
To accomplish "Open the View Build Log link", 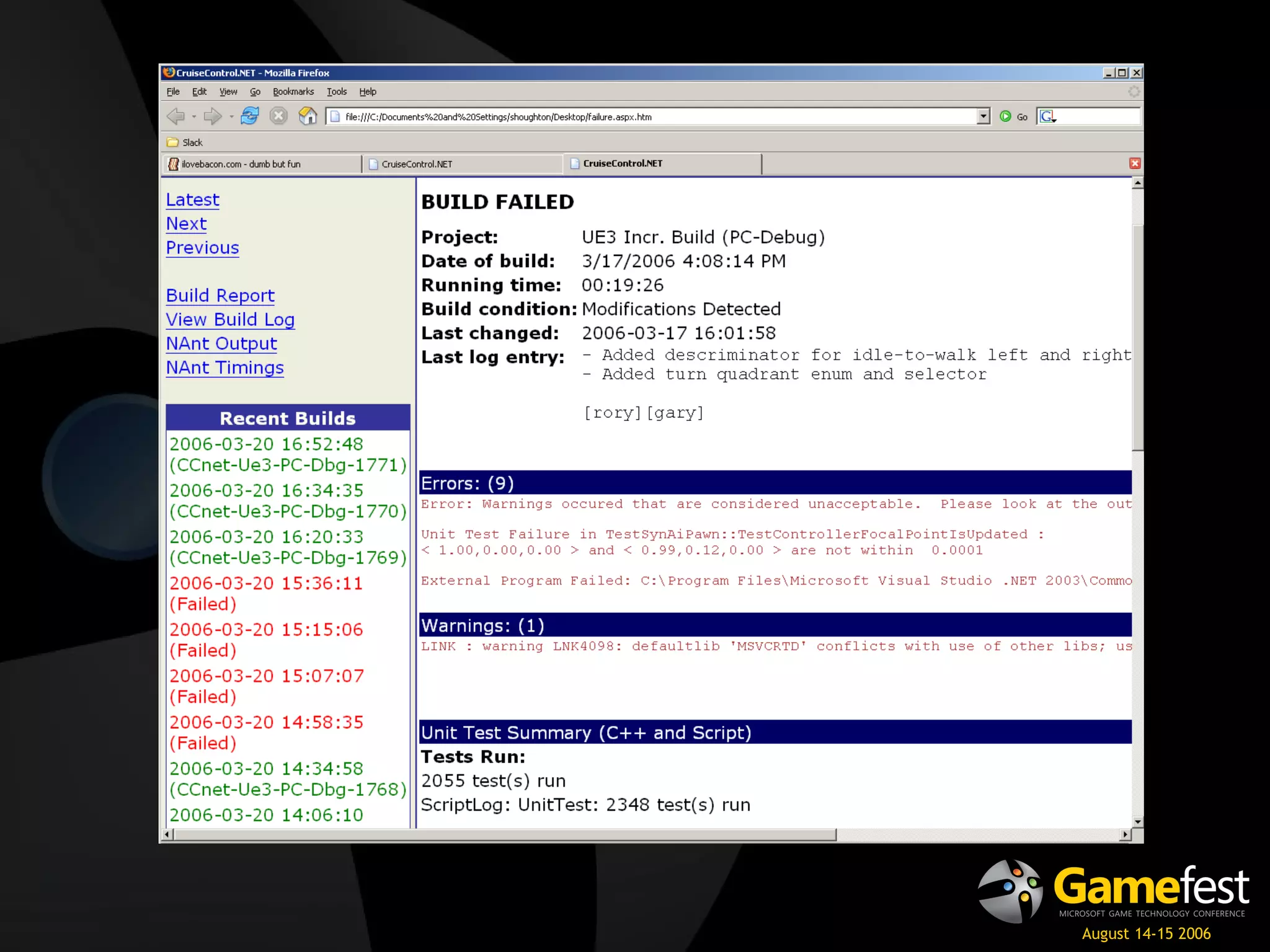I will 230,320.
